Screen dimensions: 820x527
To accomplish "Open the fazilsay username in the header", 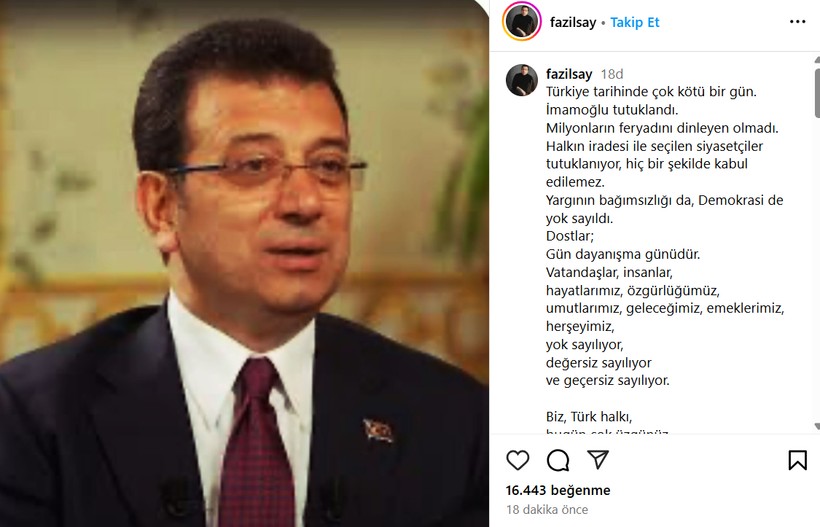I will pos(573,22).
